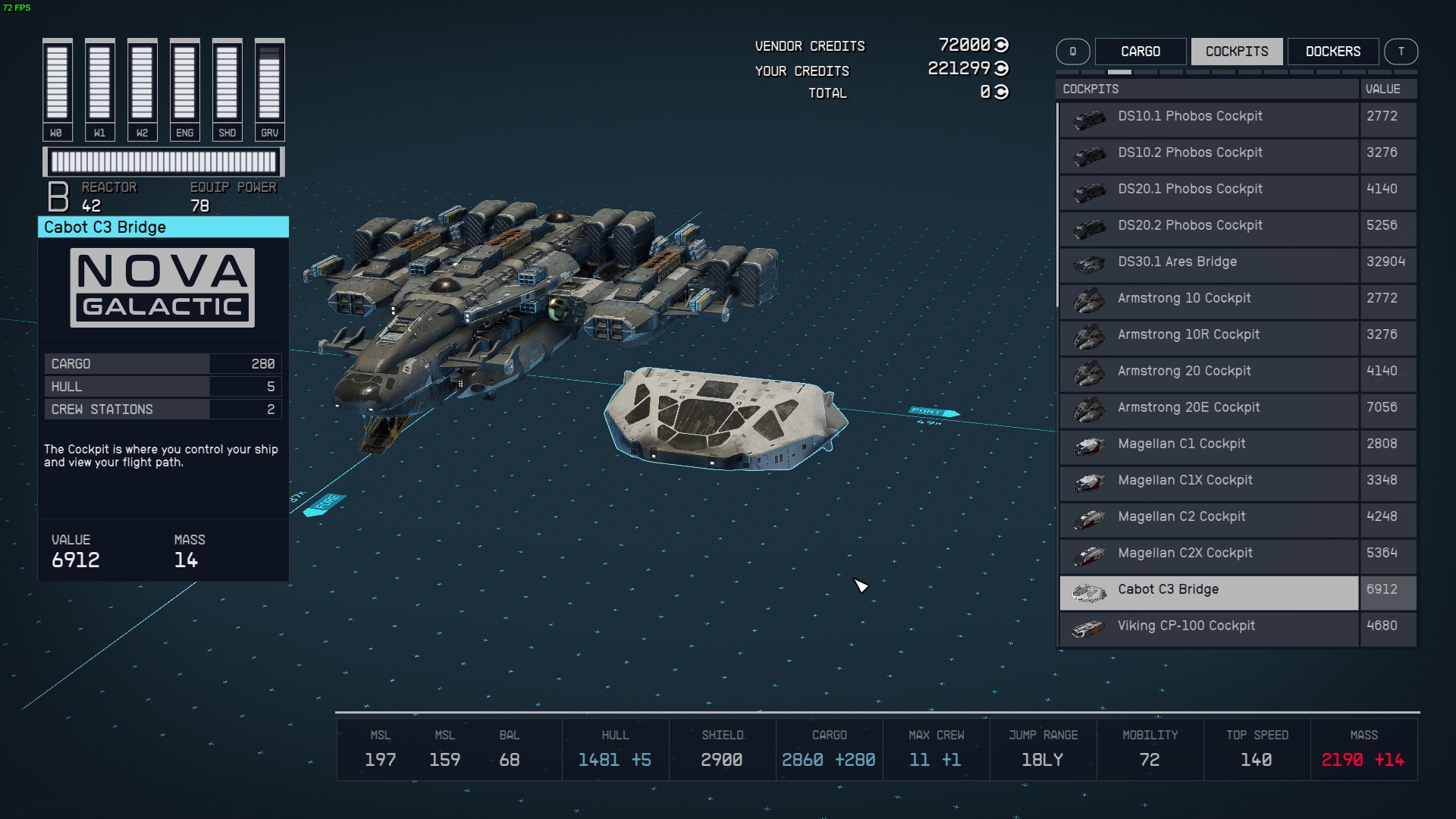Click the 72 FPS counter overlay
This screenshot has width=1456, height=819.
[x=17, y=8]
